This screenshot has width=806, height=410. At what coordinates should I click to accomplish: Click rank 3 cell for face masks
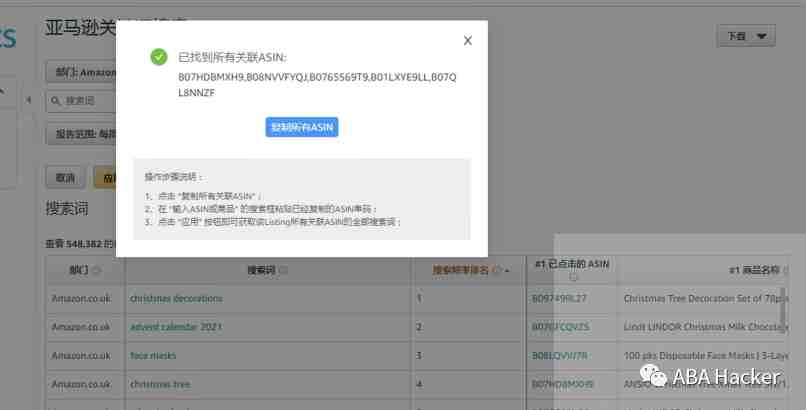[x=419, y=356]
